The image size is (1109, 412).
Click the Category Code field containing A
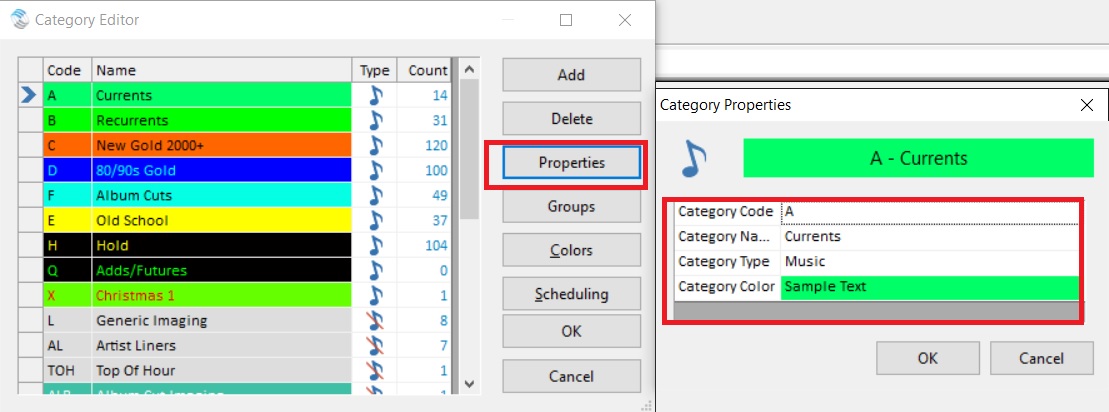point(929,212)
